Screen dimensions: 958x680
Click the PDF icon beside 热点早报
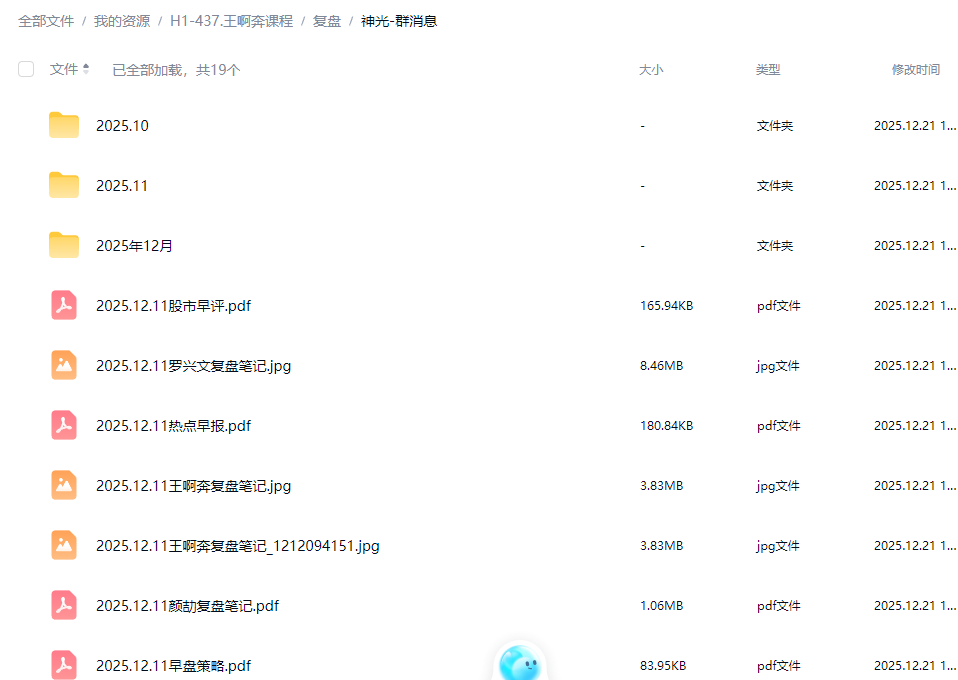point(64,425)
